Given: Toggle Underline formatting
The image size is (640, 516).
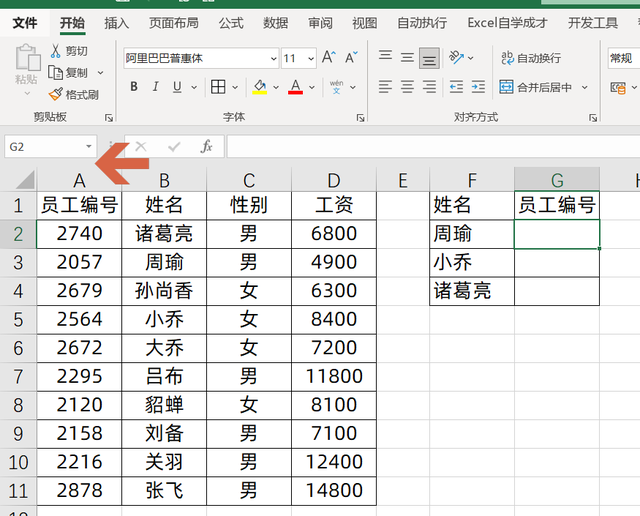Looking at the screenshot, I should pyautogui.click(x=177, y=87).
